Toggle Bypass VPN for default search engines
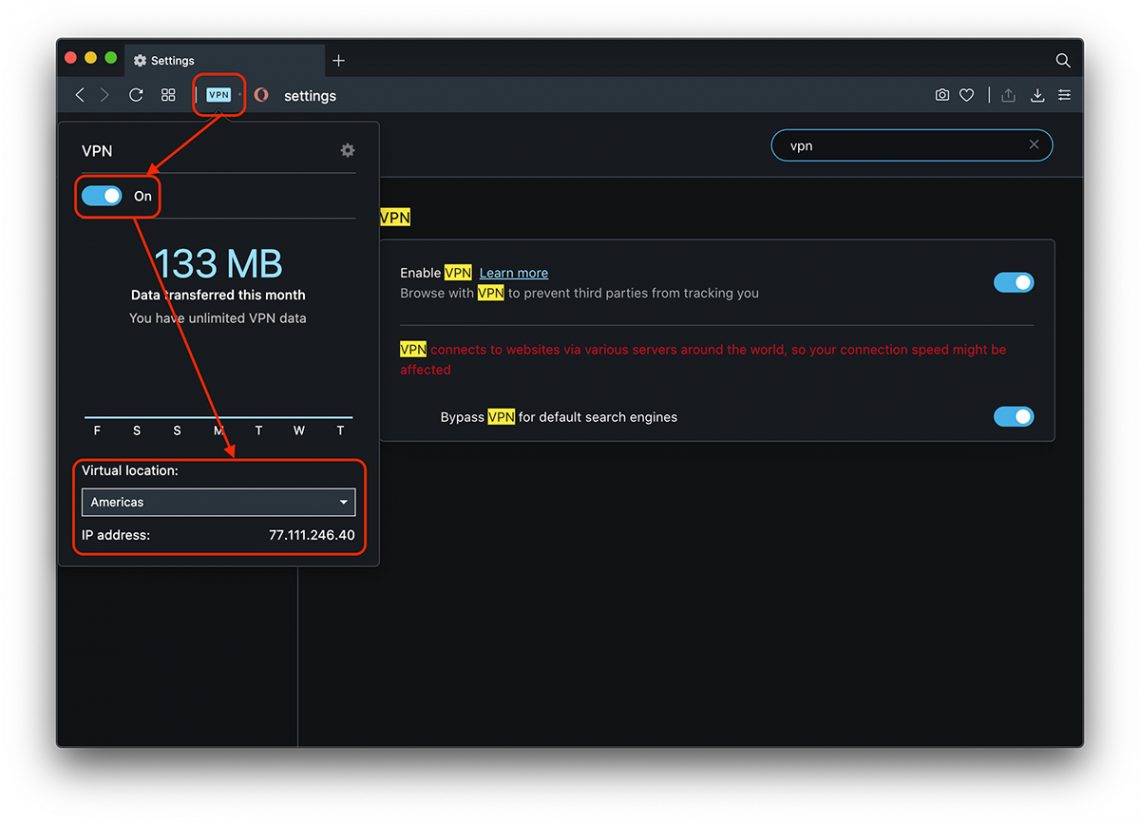This screenshot has height=822, width=1140. (1014, 416)
